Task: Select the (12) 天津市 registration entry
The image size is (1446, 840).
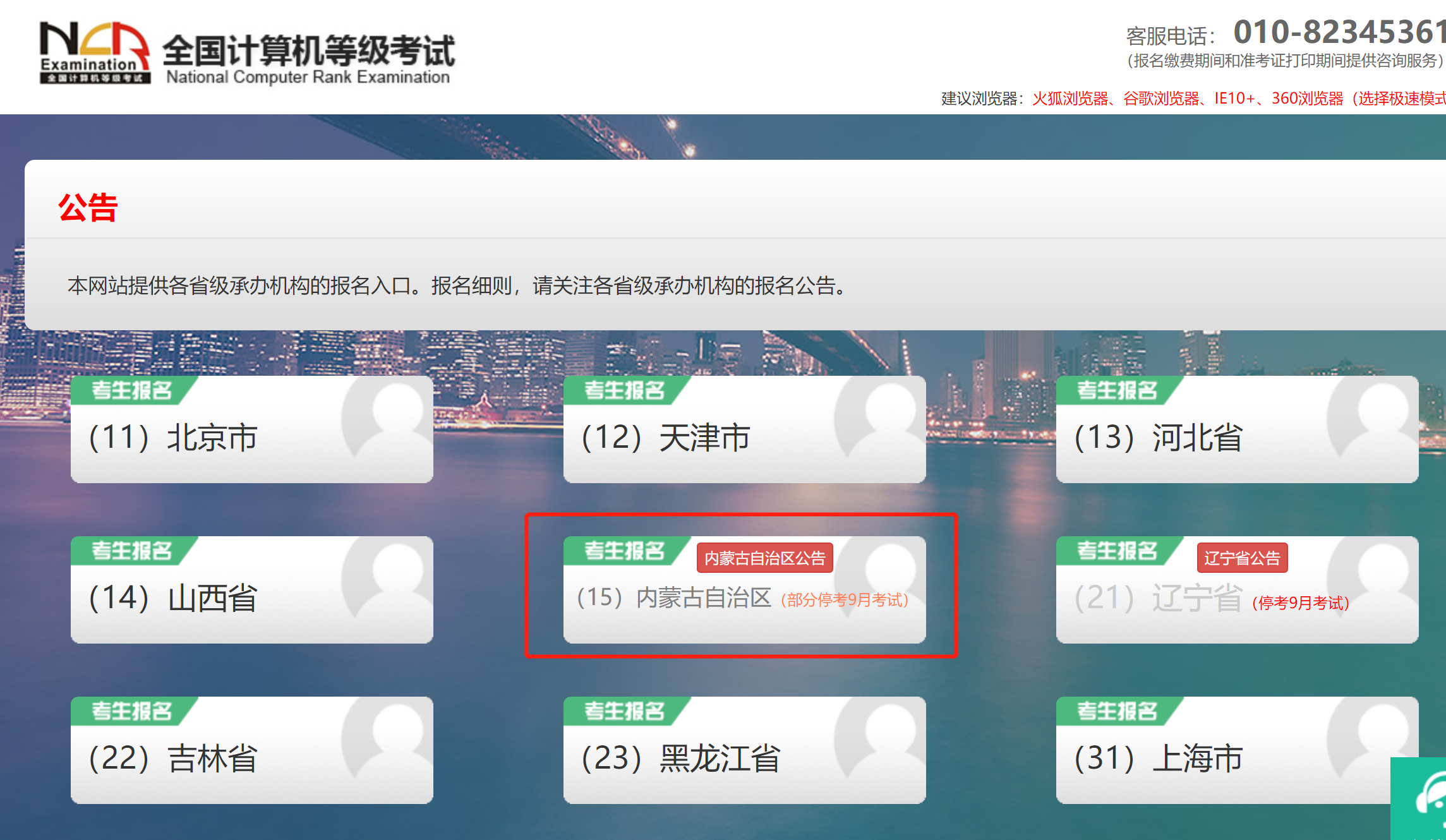Action: coord(666,438)
